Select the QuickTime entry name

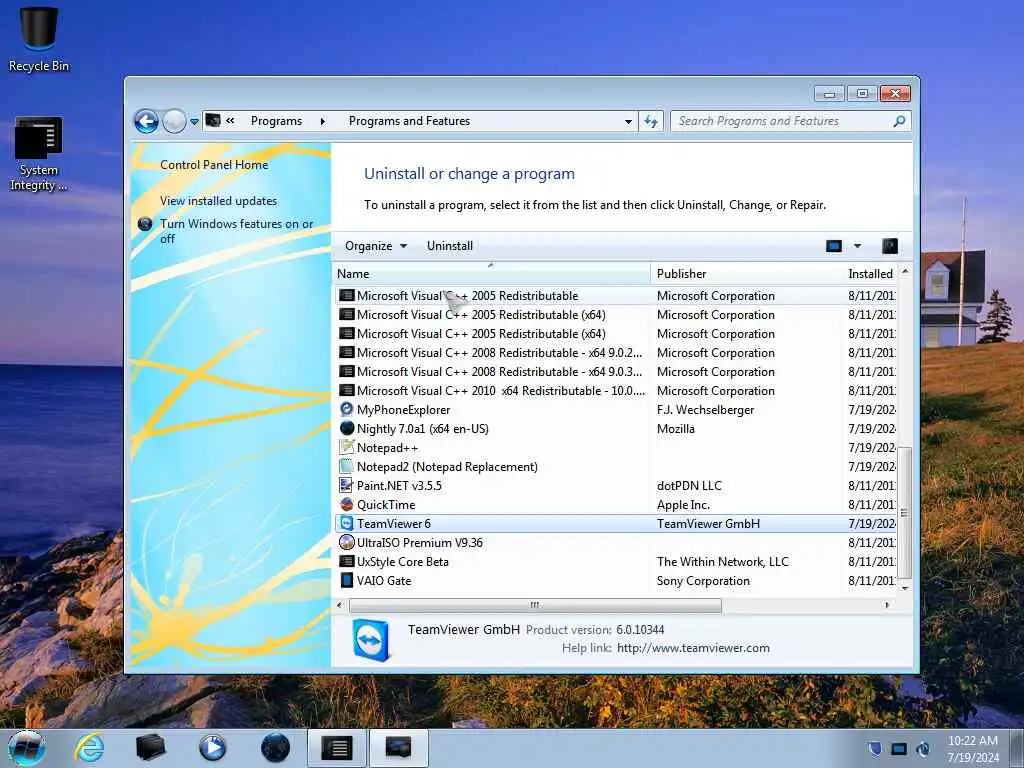pyautogui.click(x=386, y=504)
